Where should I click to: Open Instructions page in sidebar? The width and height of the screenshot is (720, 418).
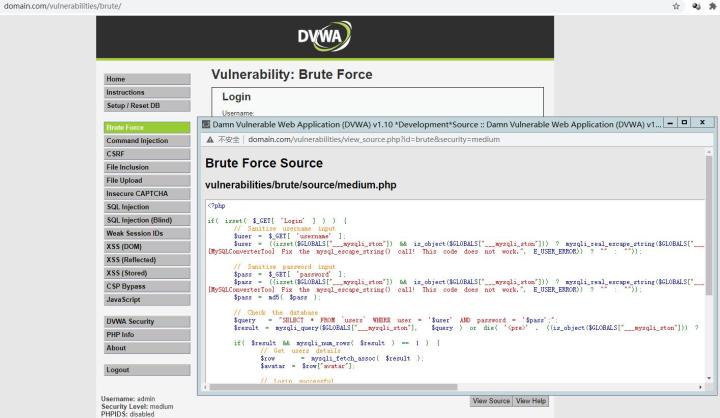(x=147, y=92)
